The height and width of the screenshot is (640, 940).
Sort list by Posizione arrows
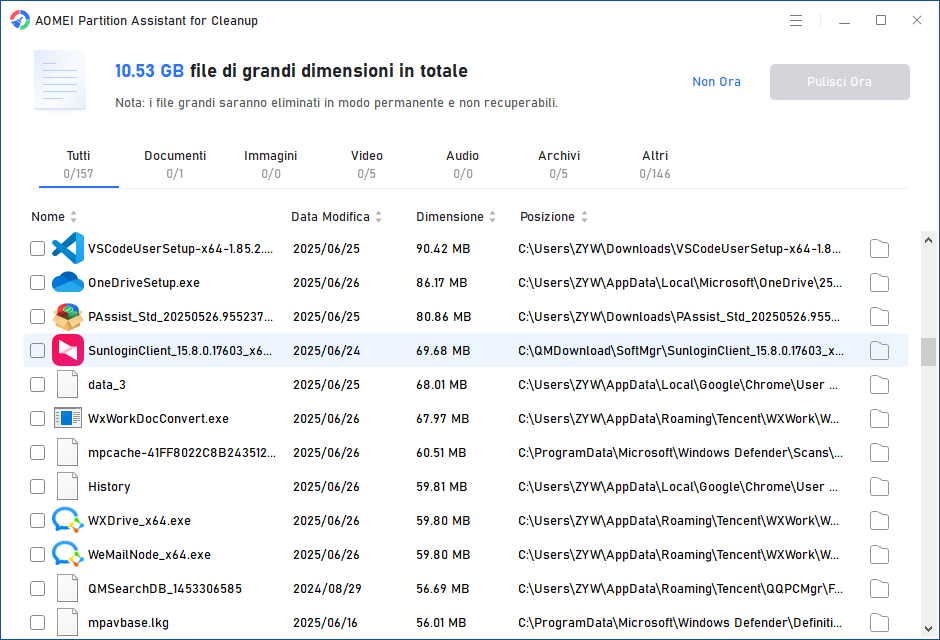tap(584, 217)
